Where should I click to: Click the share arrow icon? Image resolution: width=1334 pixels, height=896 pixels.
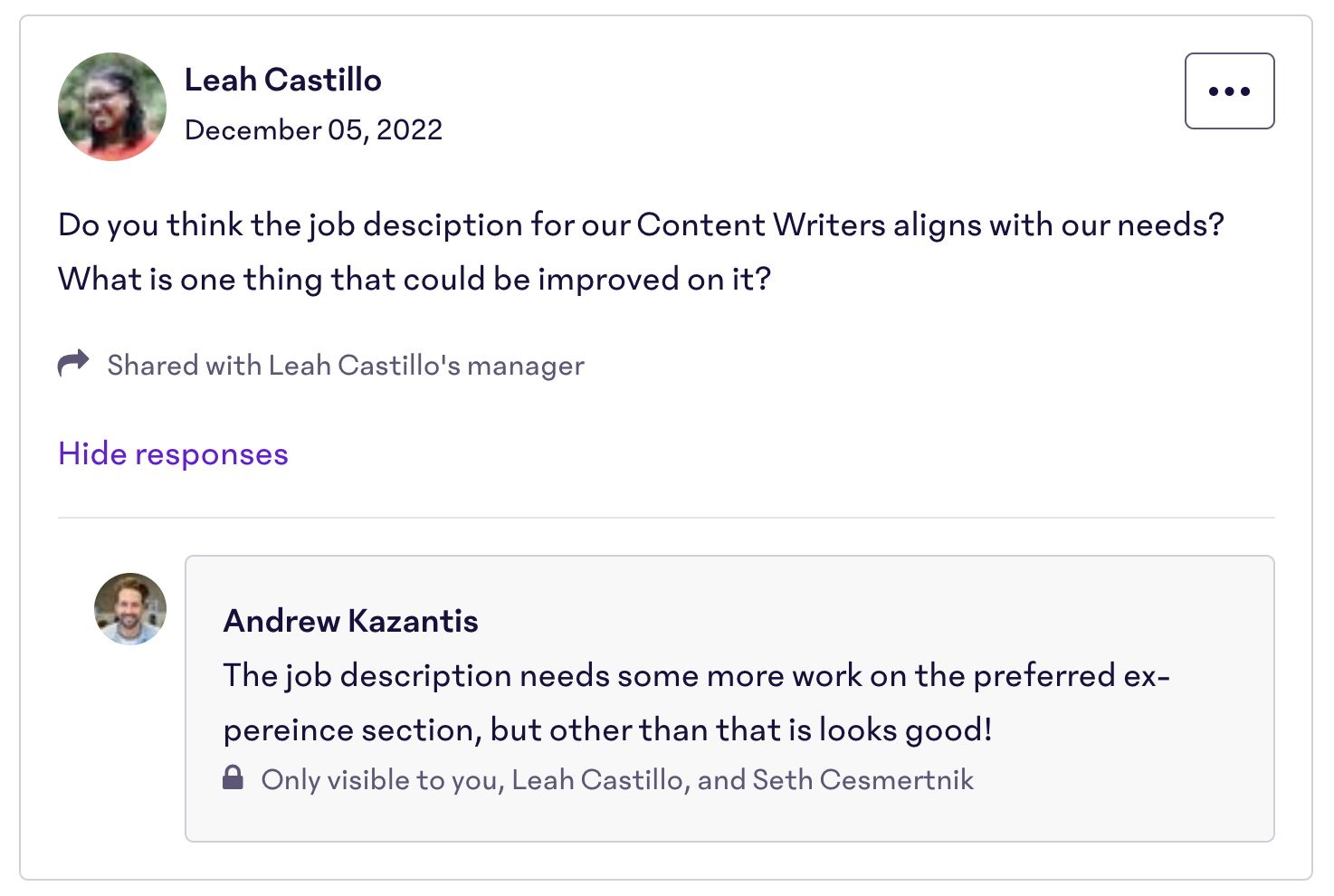73,364
